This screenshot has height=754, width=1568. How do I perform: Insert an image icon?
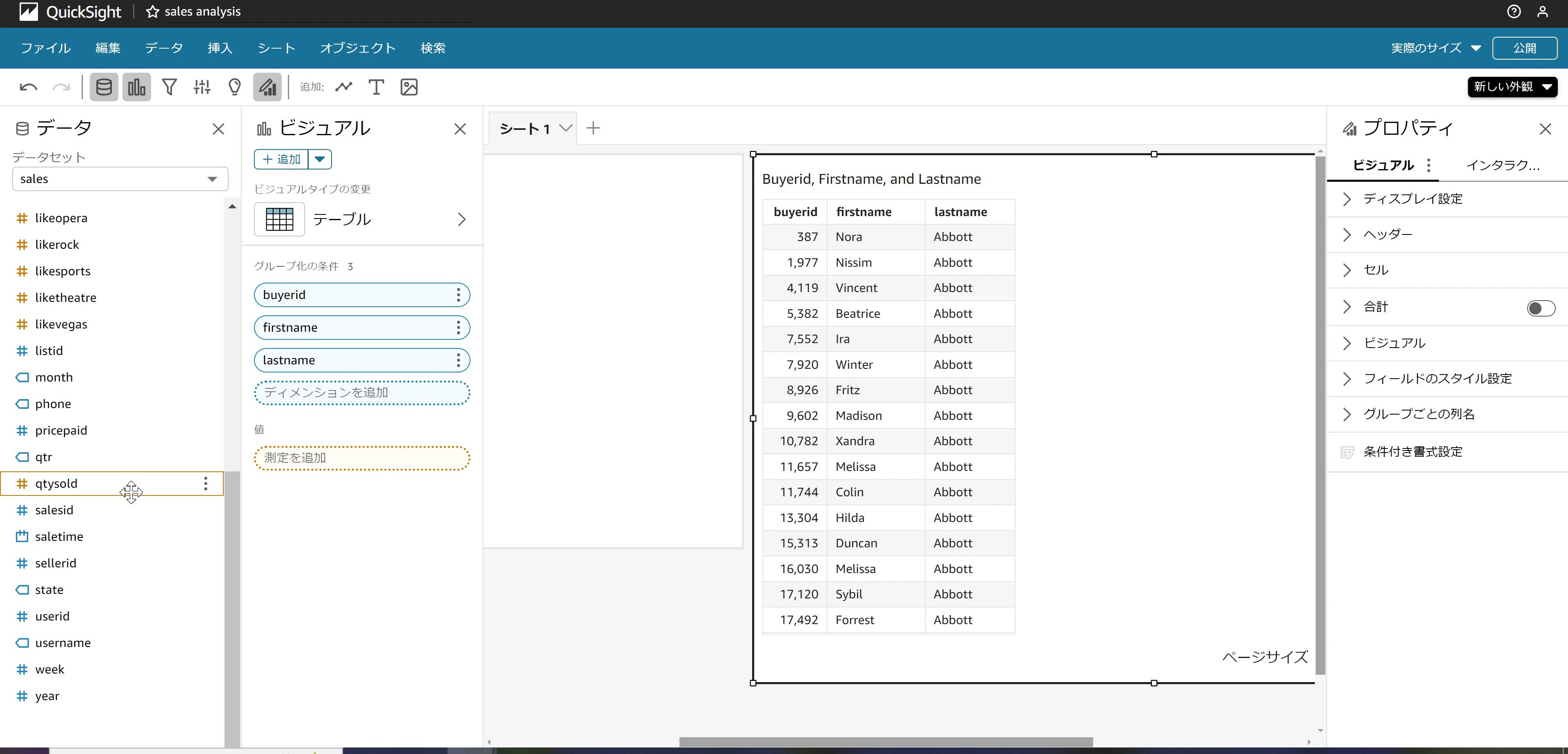[x=409, y=87]
